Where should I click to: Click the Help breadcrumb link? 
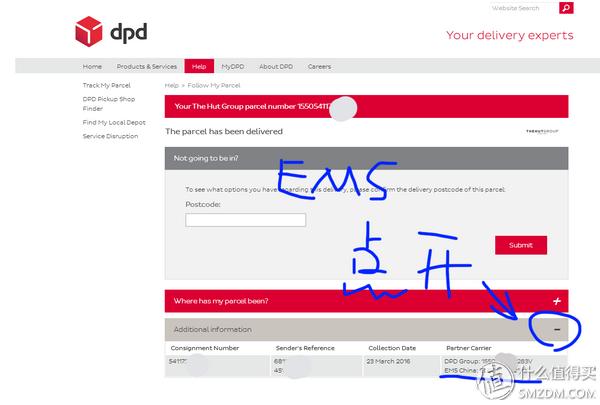tap(171, 85)
